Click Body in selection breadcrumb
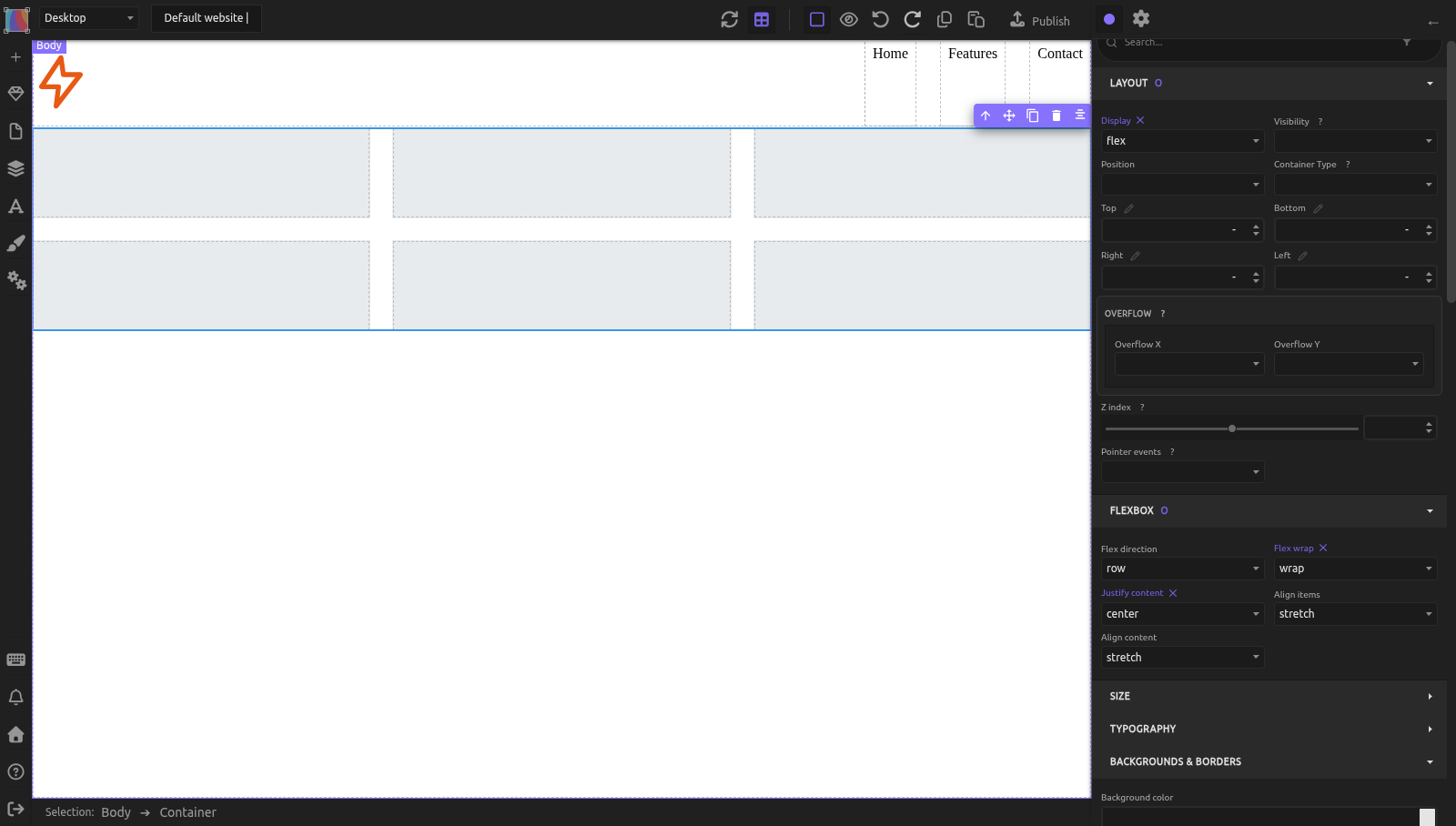The image size is (1456, 826). pyautogui.click(x=116, y=812)
